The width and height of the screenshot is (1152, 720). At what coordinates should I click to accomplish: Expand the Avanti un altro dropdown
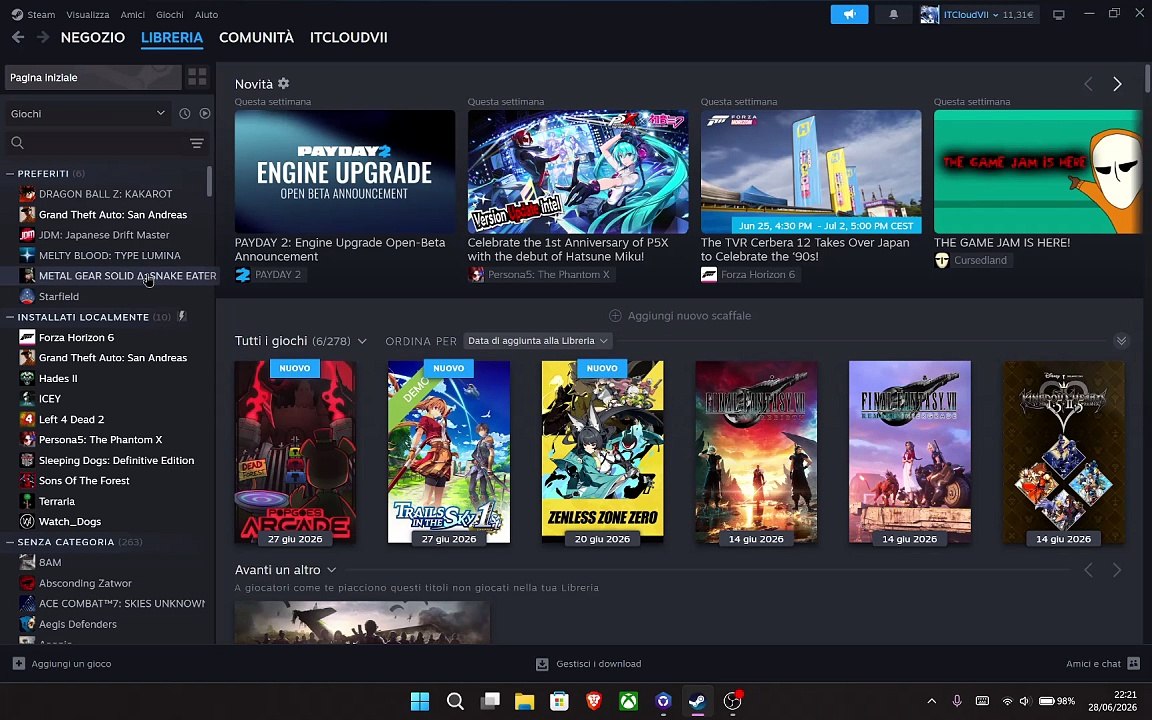[331, 569]
